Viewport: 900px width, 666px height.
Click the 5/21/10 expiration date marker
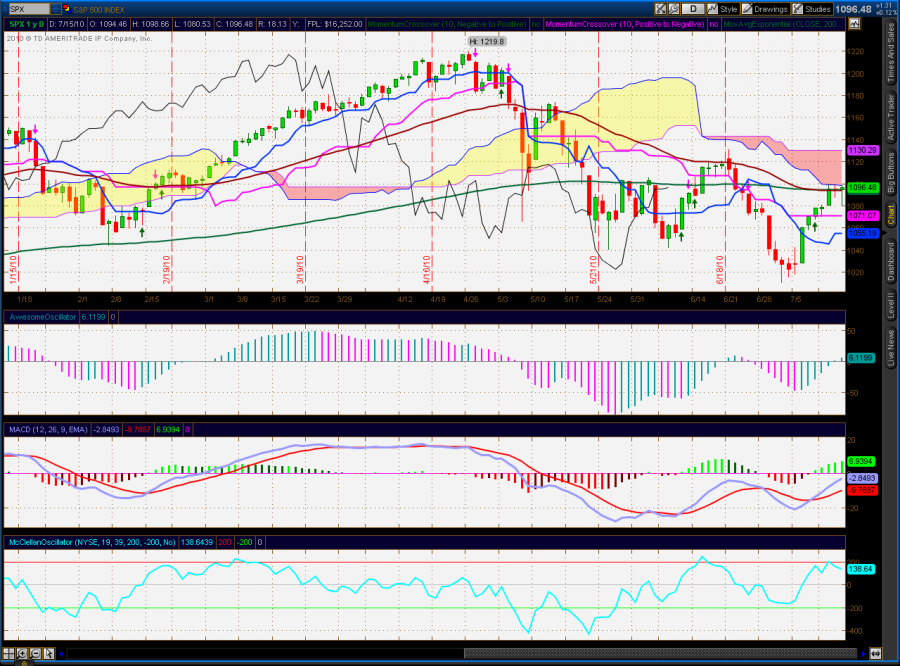(x=593, y=270)
